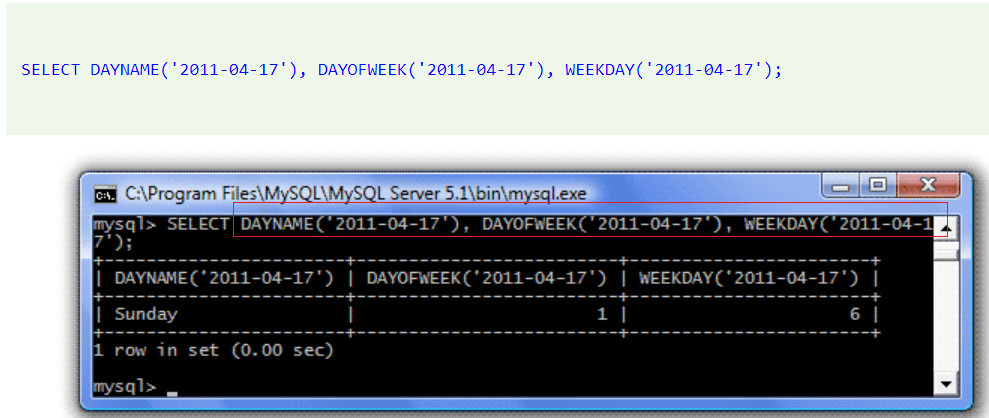Click the DAYOFWEEK('2011-04-17') column header in result table

[x=486, y=278]
